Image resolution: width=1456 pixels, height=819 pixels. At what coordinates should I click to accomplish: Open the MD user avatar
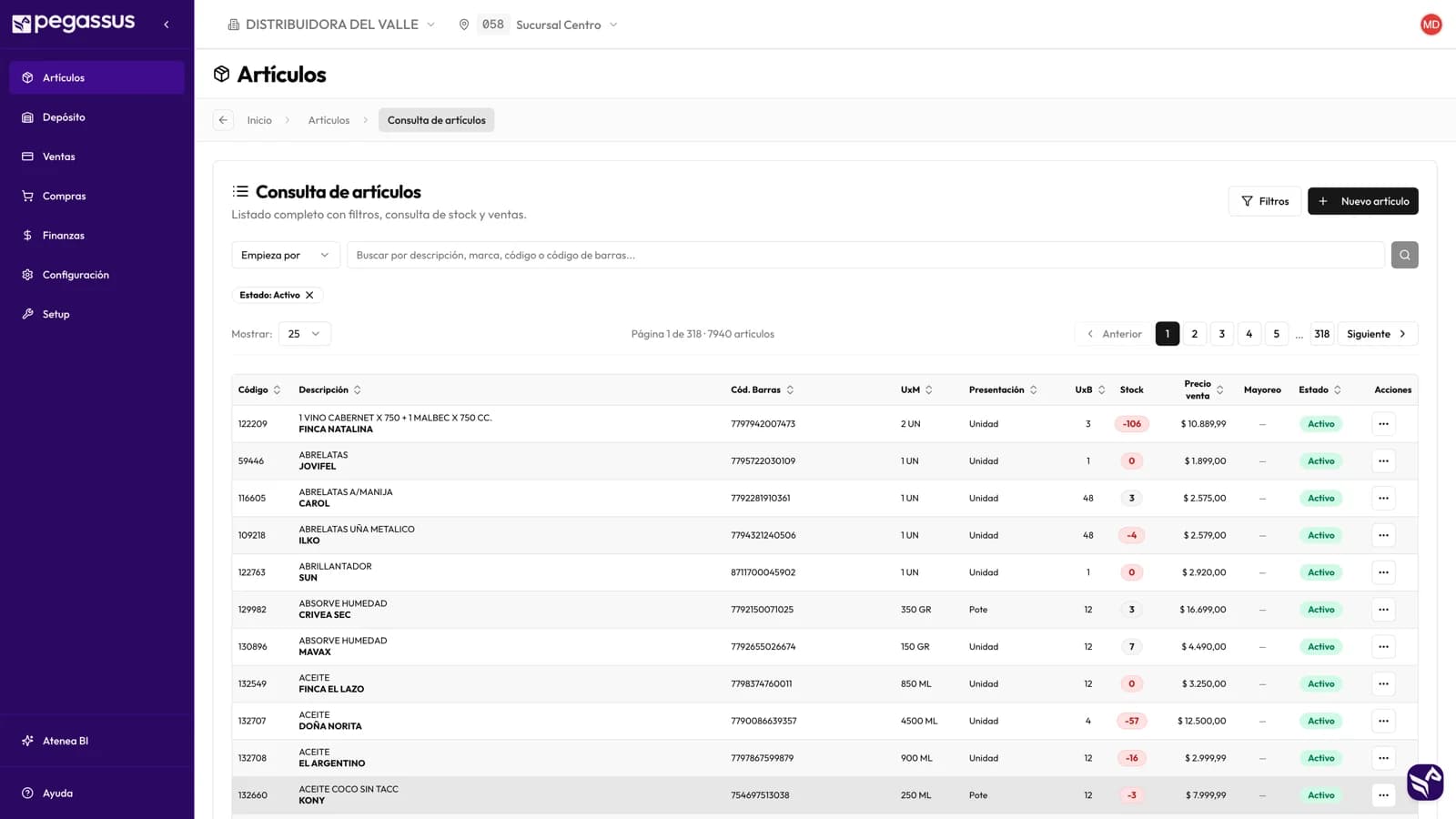1431,25
